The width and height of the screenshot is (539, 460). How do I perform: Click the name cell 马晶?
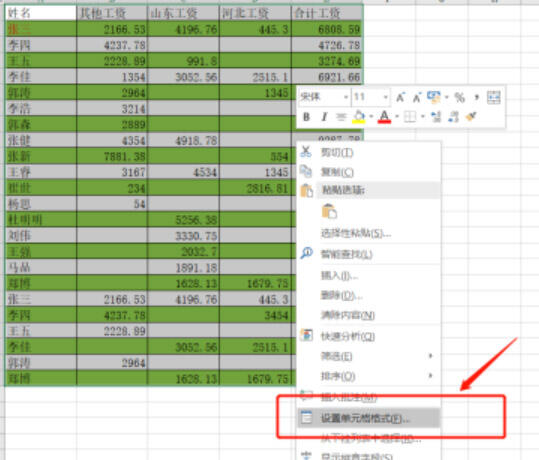41,267
